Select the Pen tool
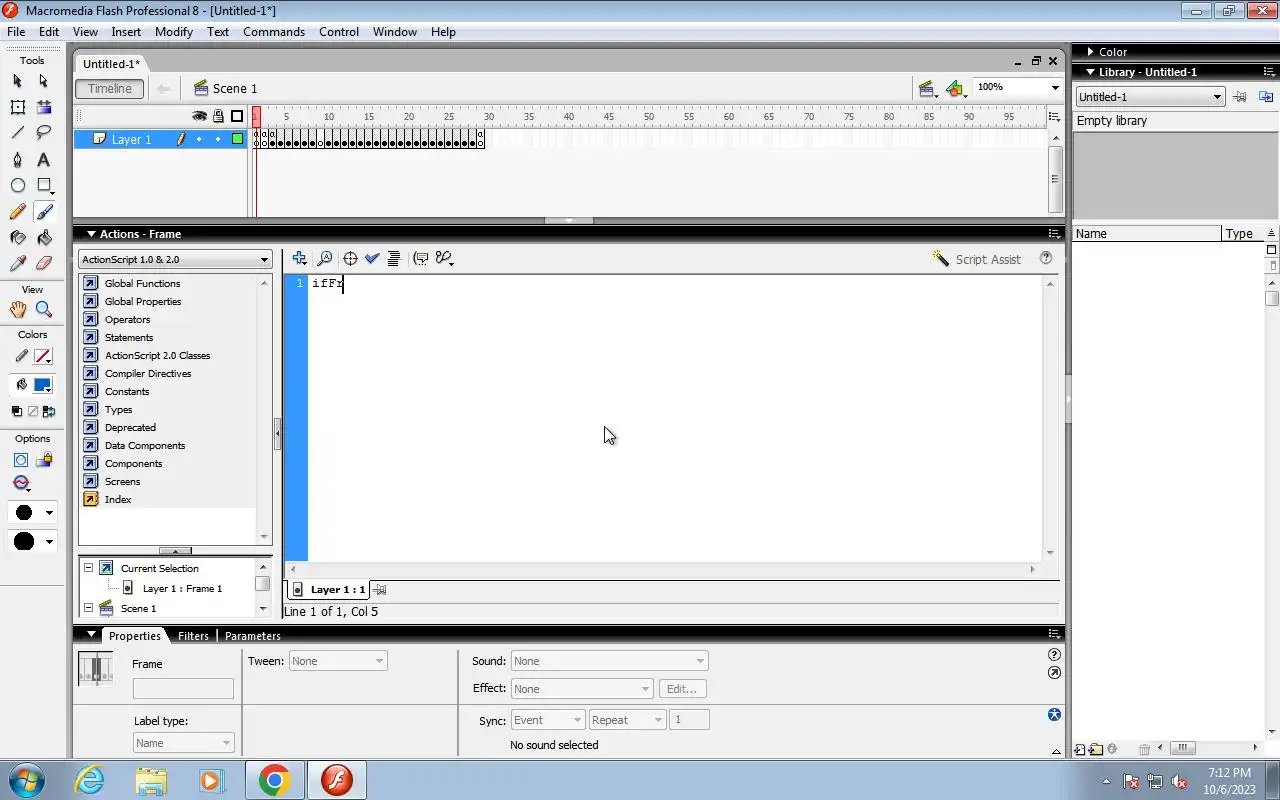1280x800 pixels. pos(18,160)
